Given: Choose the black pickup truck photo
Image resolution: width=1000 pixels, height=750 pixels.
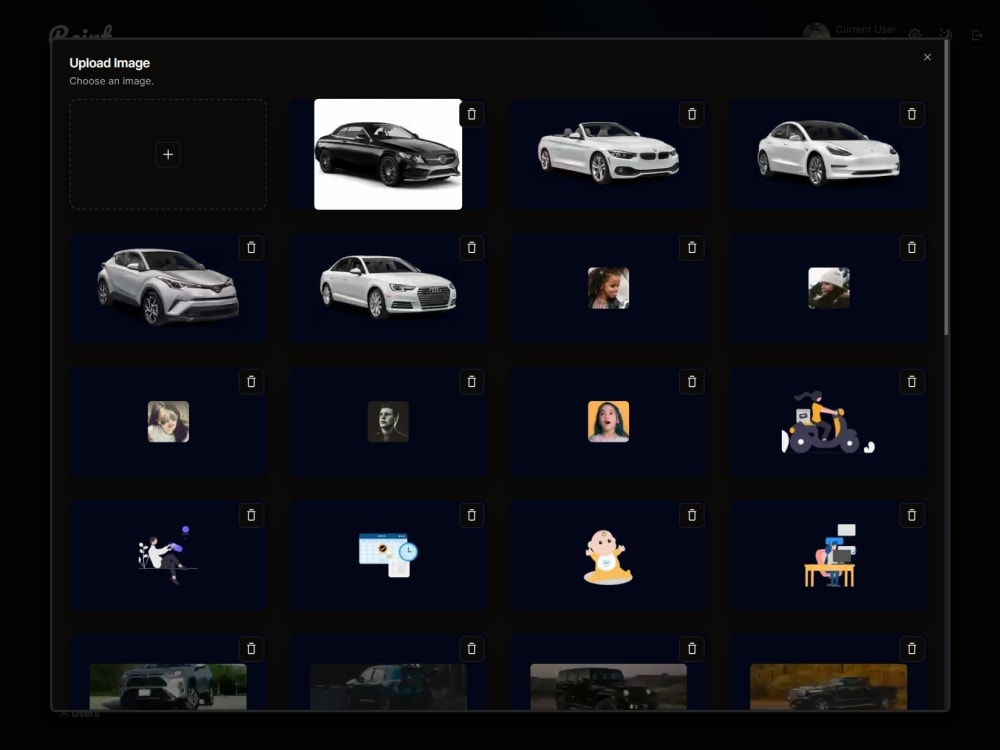Looking at the screenshot, I should tap(828, 687).
